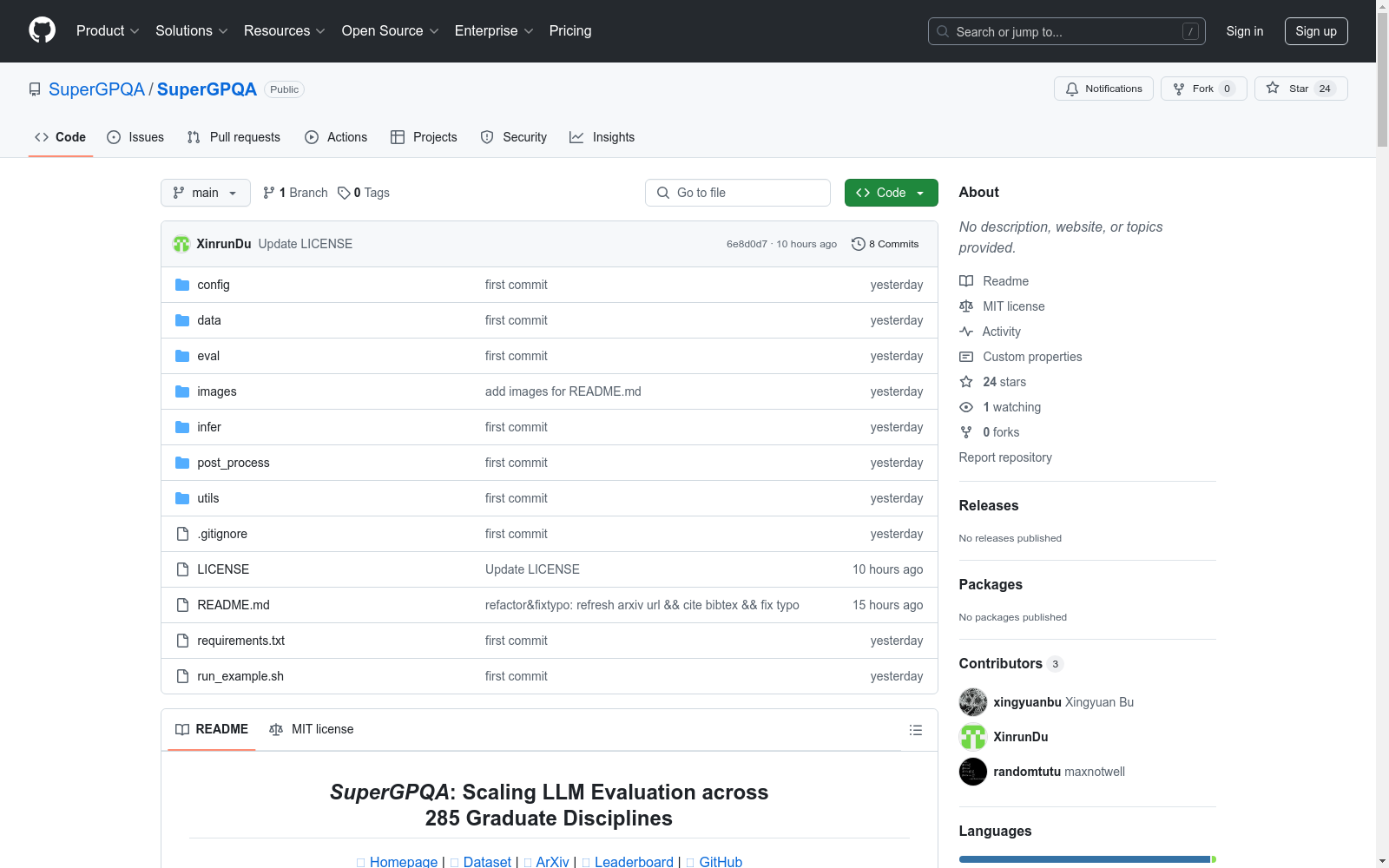Viewport: 1389px width, 868px height.
Task: Open Notifications bell button
Action: pyautogui.click(x=1103, y=89)
